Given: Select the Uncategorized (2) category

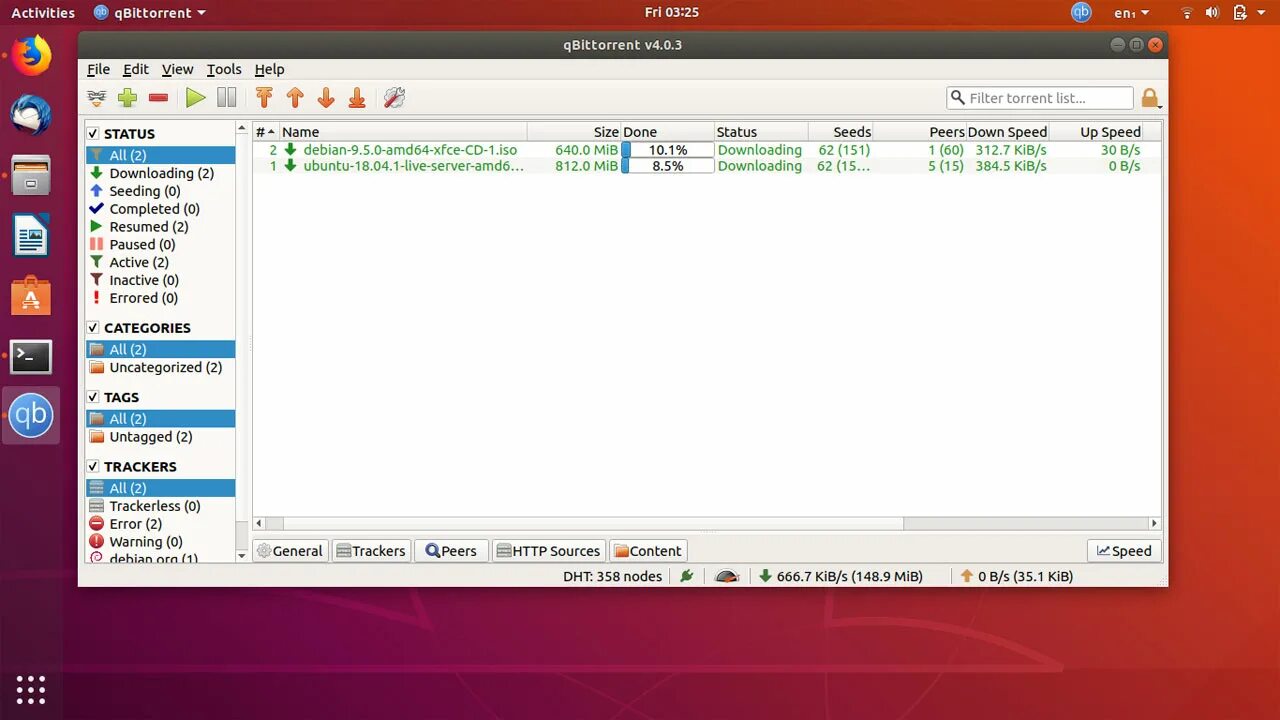Looking at the screenshot, I should (x=160, y=367).
